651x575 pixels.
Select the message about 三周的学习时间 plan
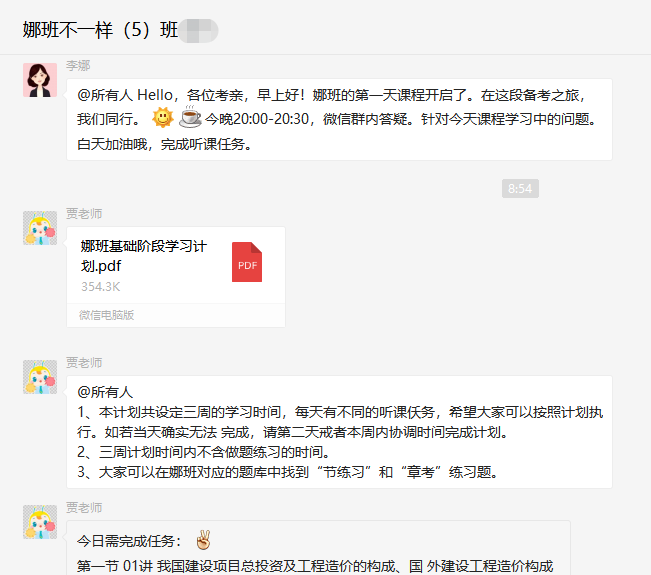pos(340,432)
